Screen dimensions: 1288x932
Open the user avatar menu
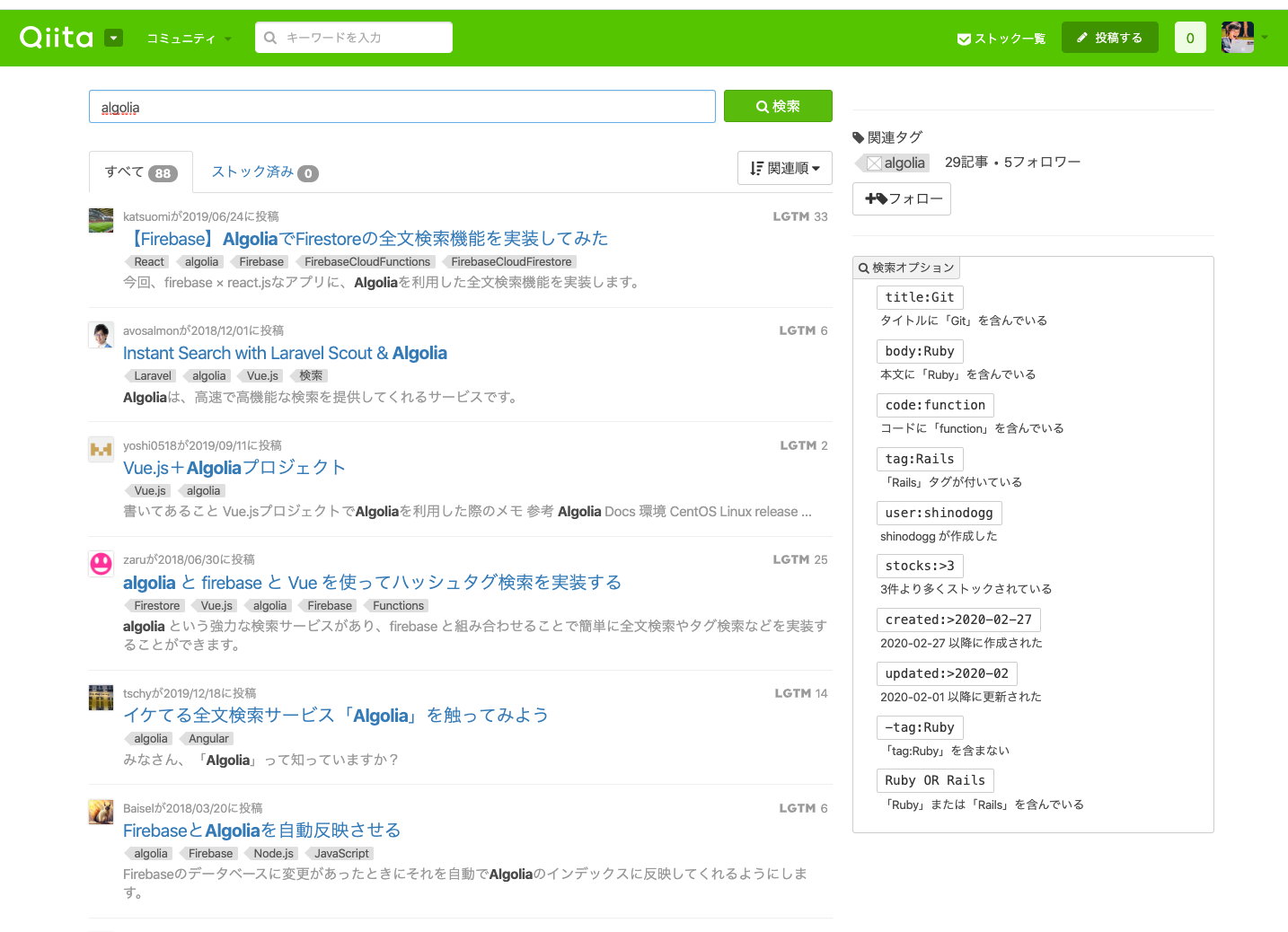tap(1237, 38)
